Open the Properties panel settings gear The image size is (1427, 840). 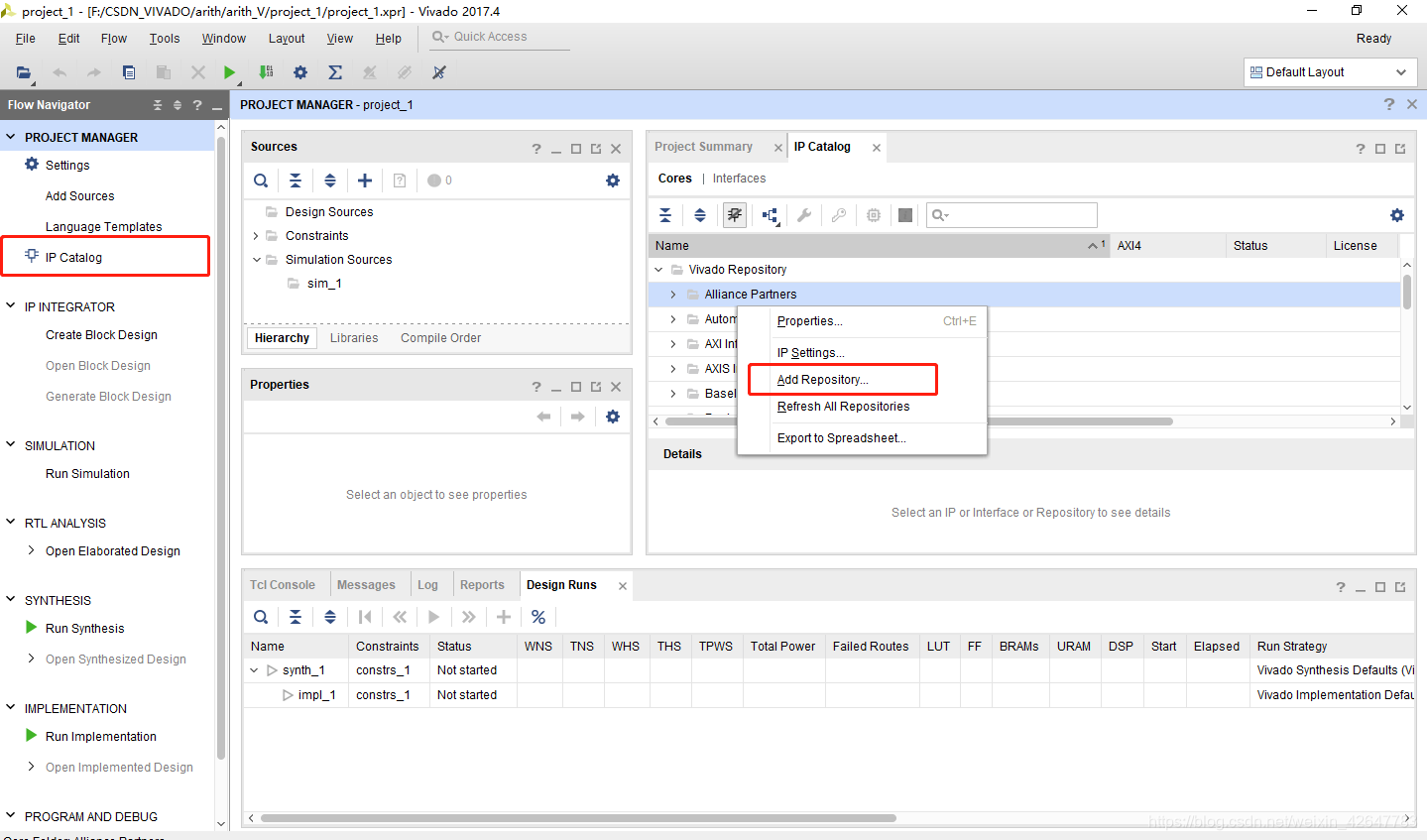click(613, 417)
